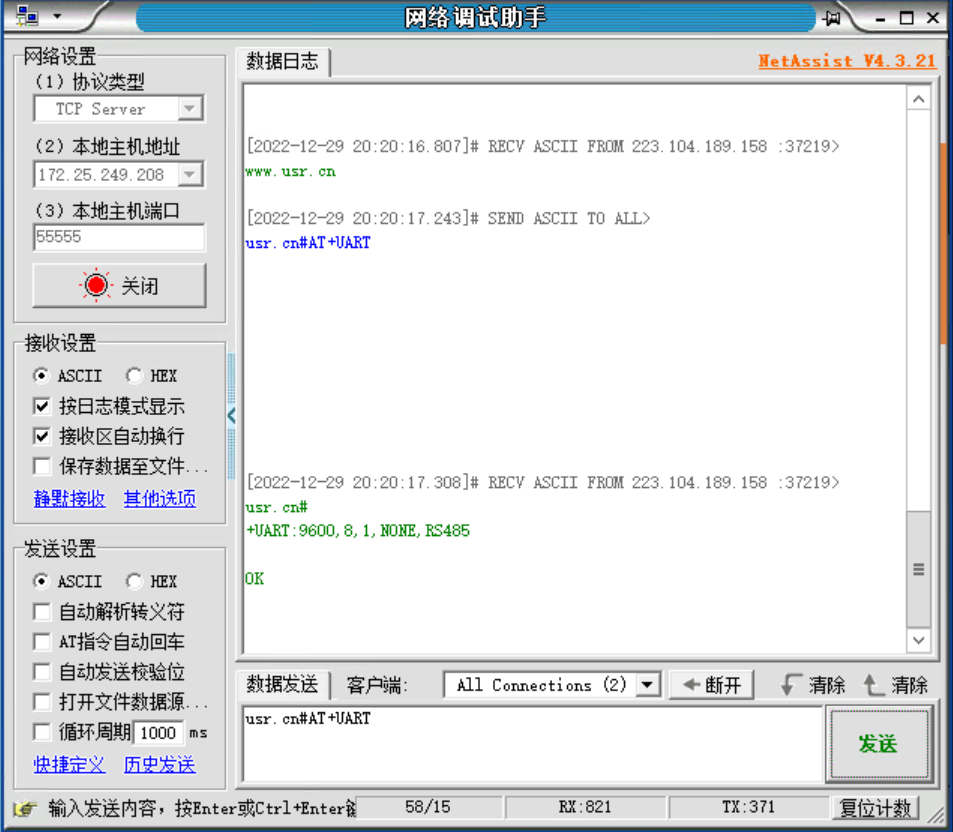Enable the loop period checkbox

pos(42,732)
